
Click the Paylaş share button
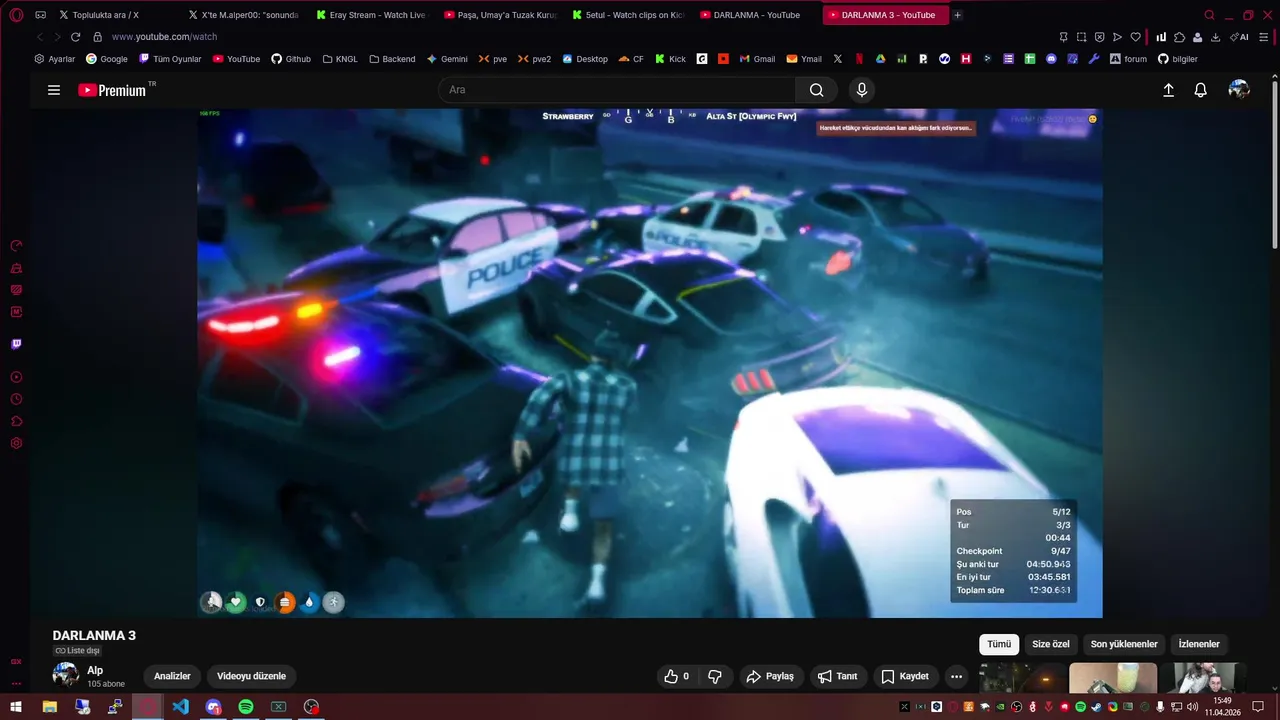pyautogui.click(x=770, y=677)
